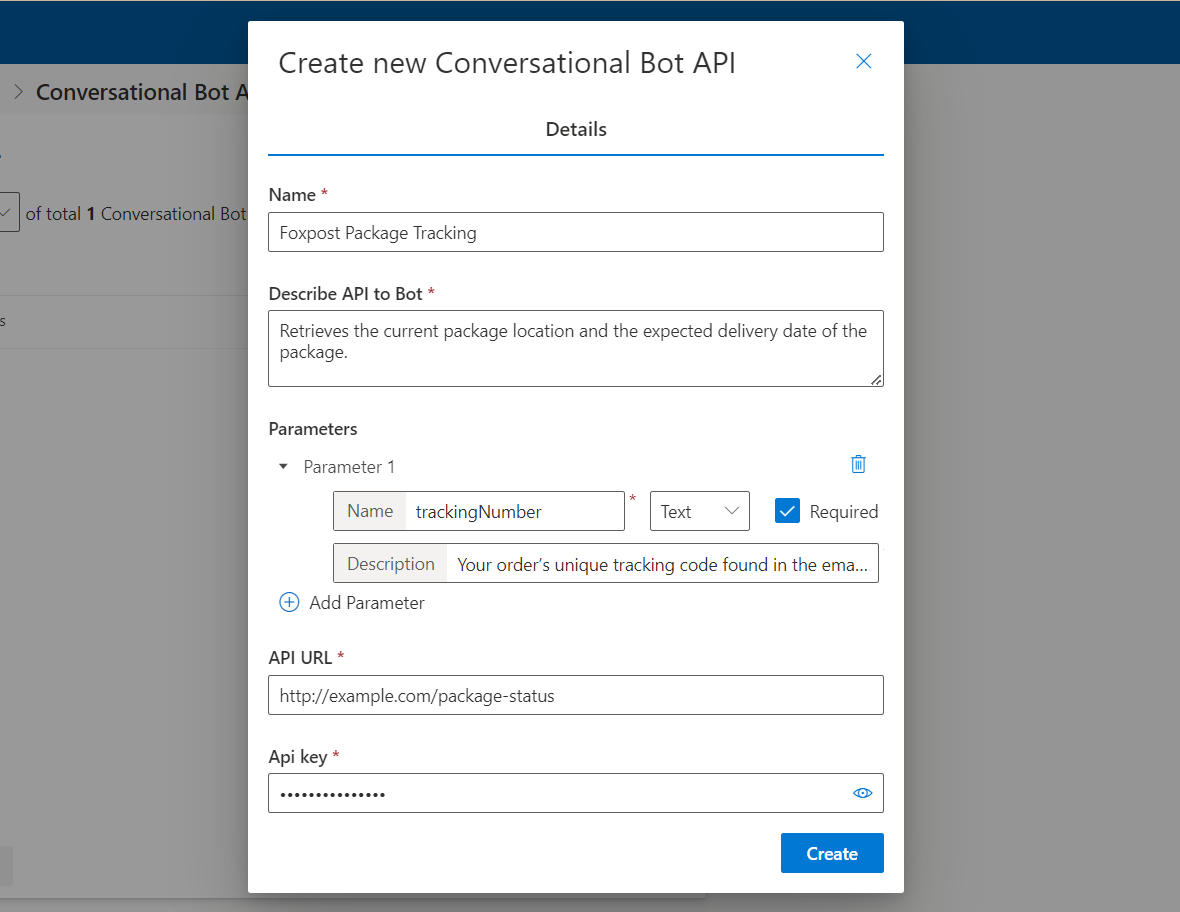Open the Text type dropdown
Viewport: 1180px width, 912px height.
coord(699,511)
